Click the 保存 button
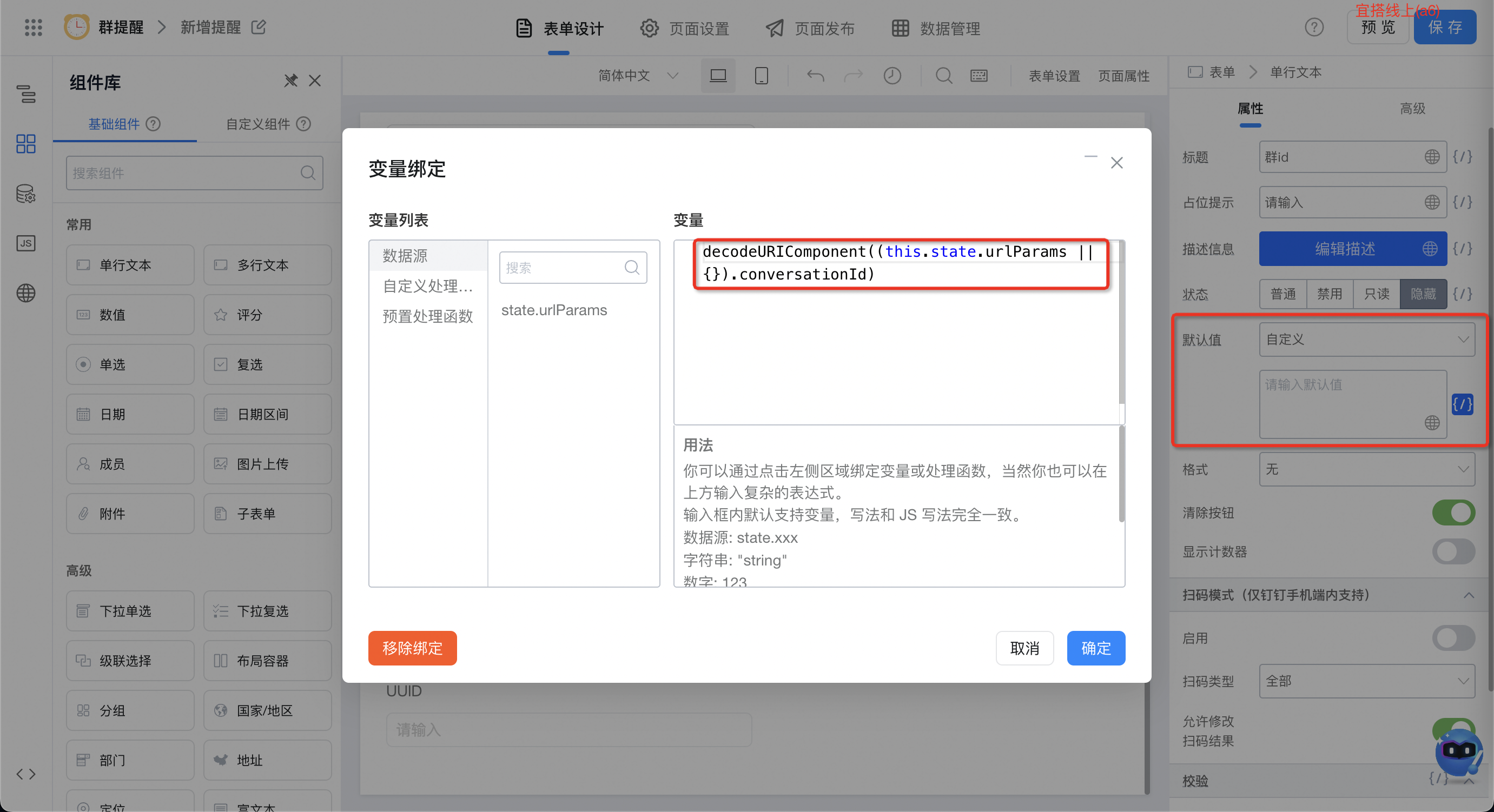This screenshot has height=812, width=1494. pos(1445,27)
